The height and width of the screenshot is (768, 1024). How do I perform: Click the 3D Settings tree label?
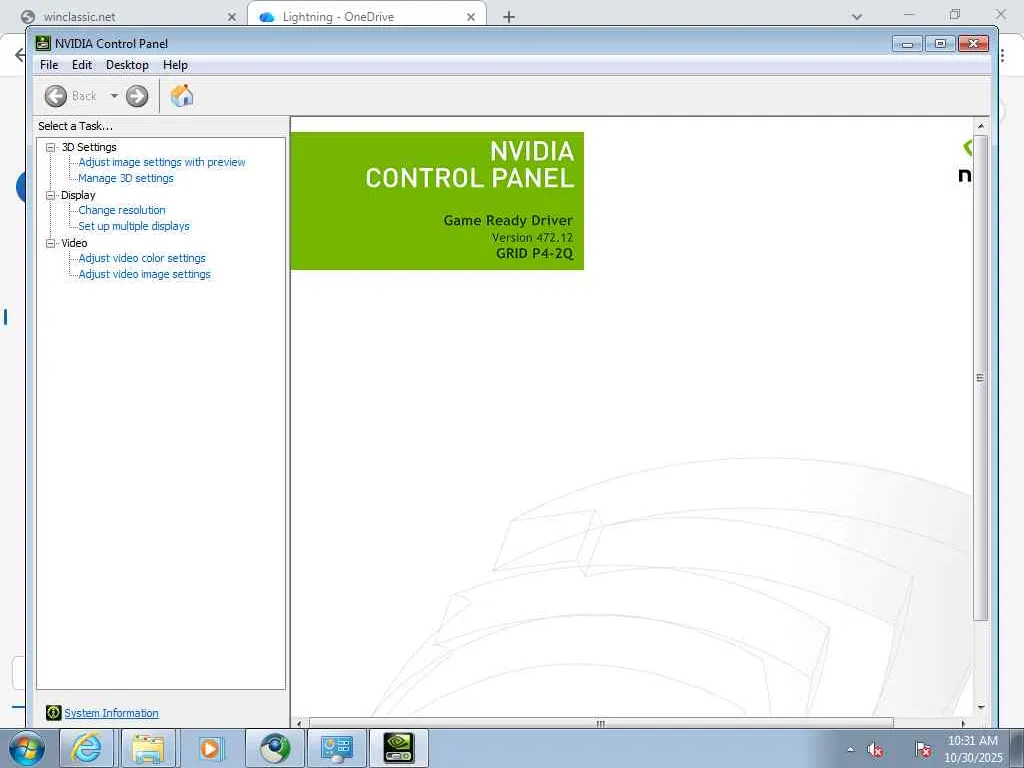pyautogui.click(x=89, y=147)
